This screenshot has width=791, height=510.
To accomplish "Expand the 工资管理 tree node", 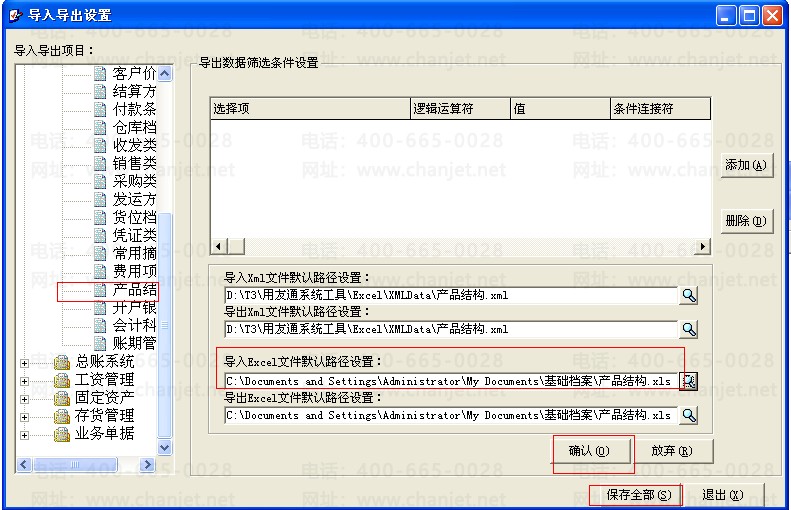I will tap(24, 381).
